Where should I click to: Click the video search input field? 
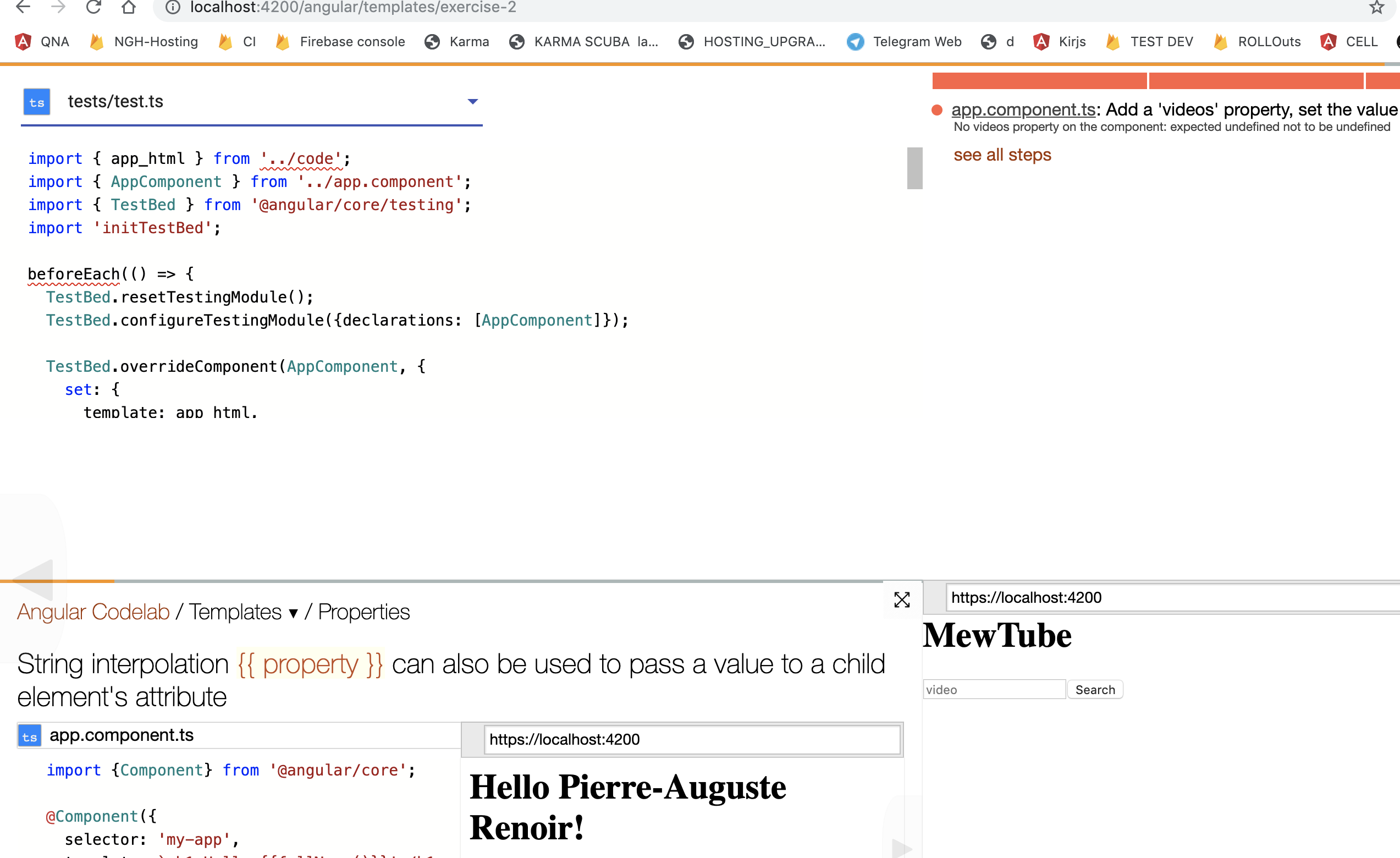[x=994, y=689]
